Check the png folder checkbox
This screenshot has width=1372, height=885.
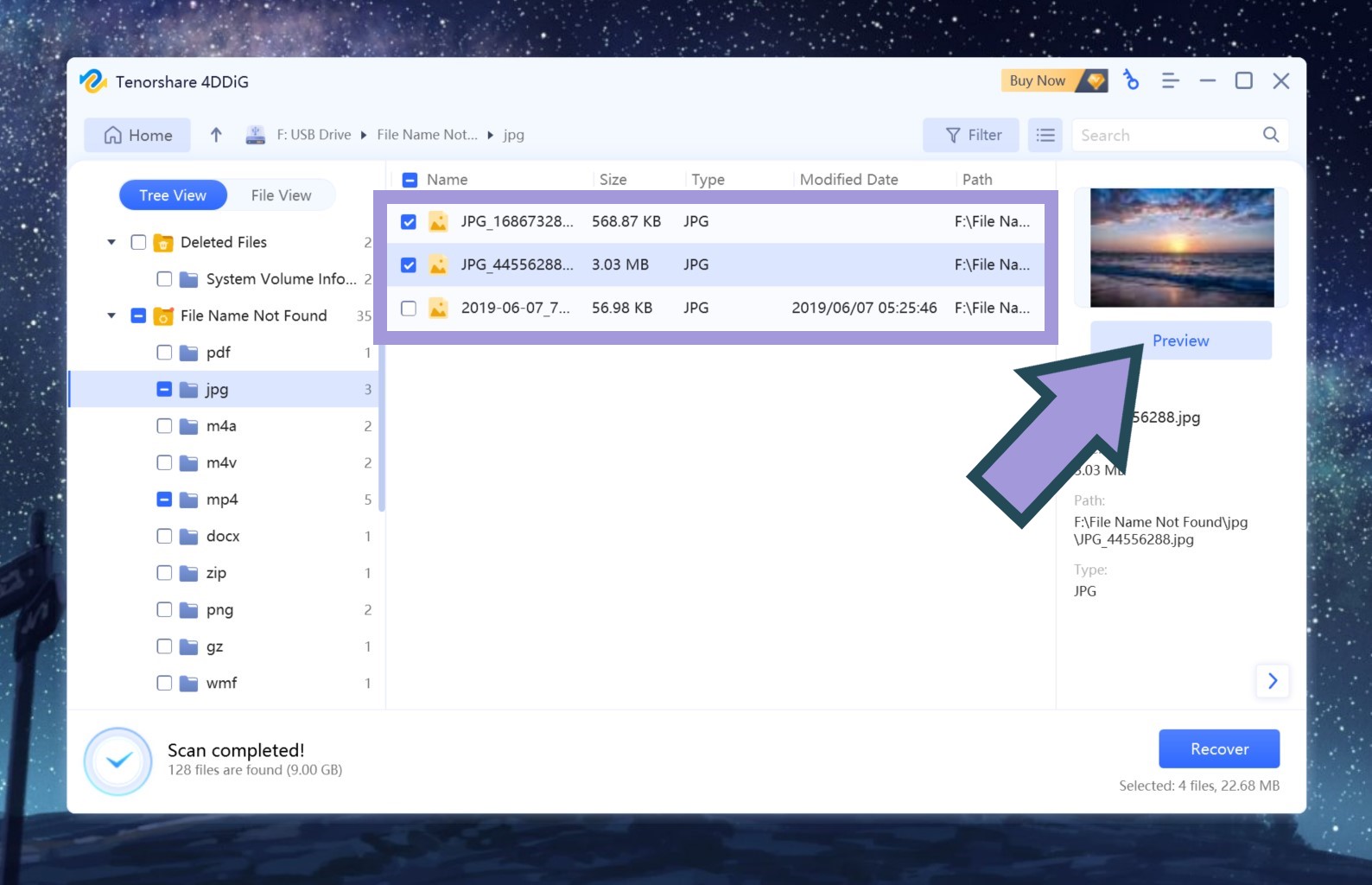tap(164, 609)
